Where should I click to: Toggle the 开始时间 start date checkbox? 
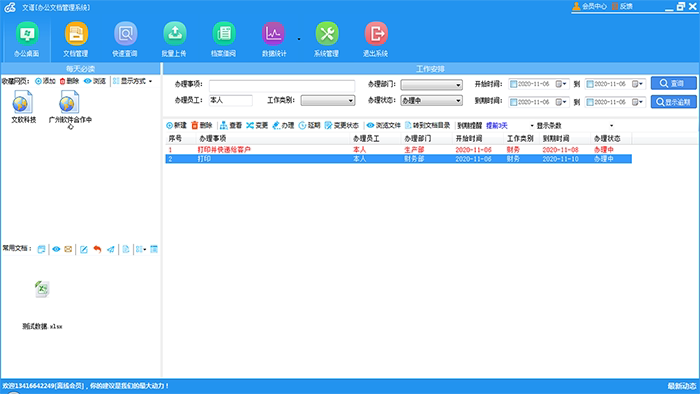[514, 84]
